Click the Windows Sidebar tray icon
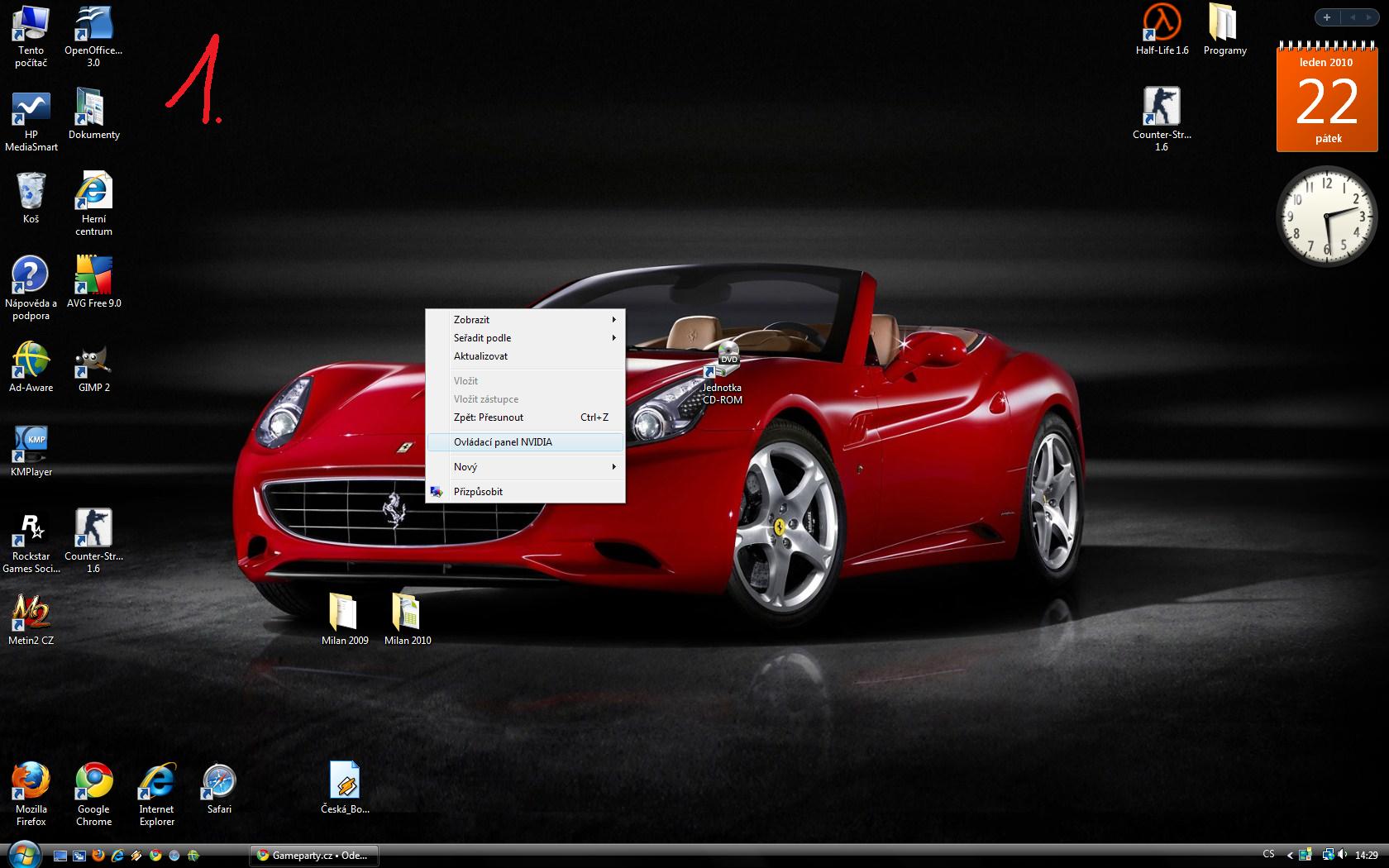 pos(1305,854)
